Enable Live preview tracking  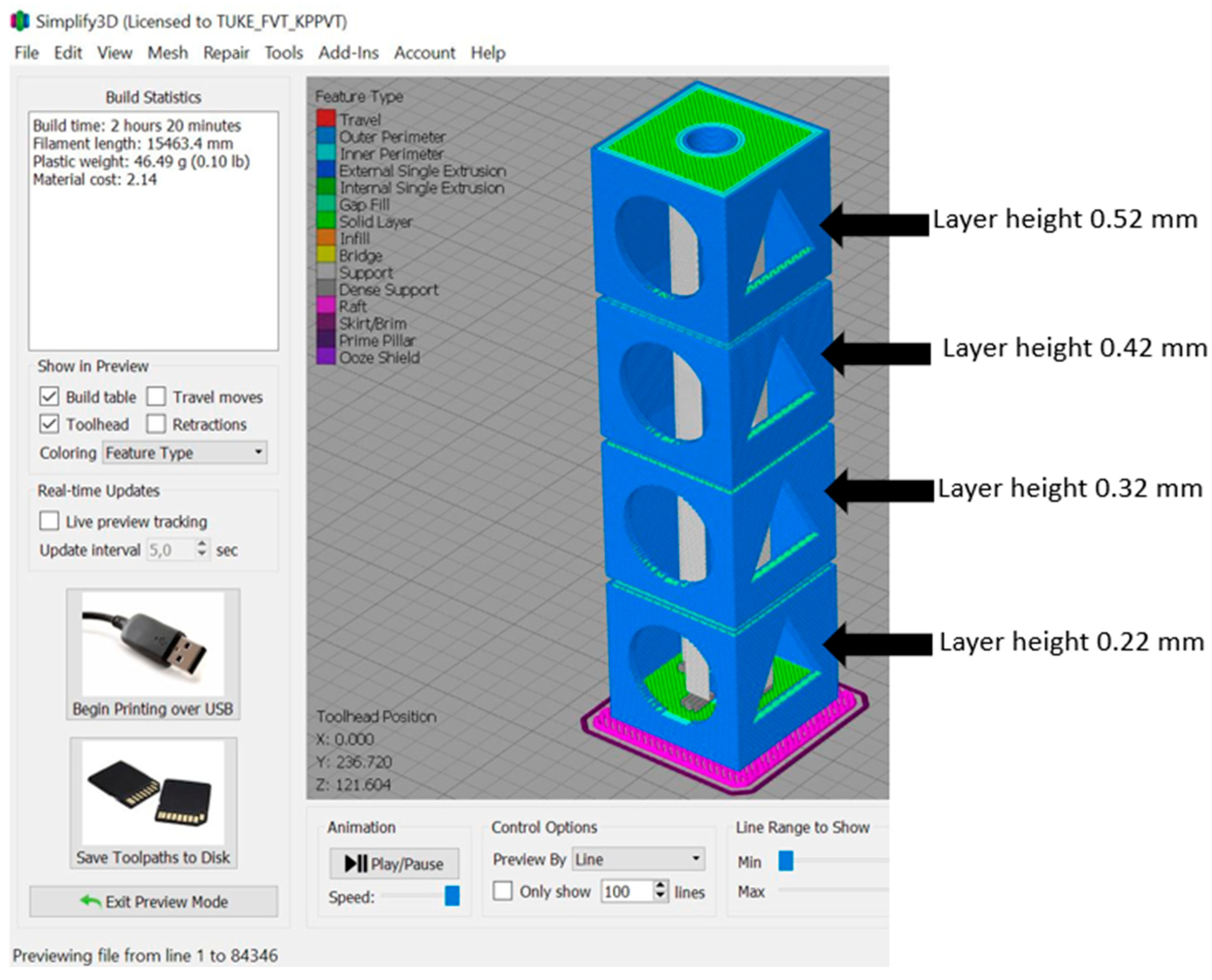pos(49,521)
